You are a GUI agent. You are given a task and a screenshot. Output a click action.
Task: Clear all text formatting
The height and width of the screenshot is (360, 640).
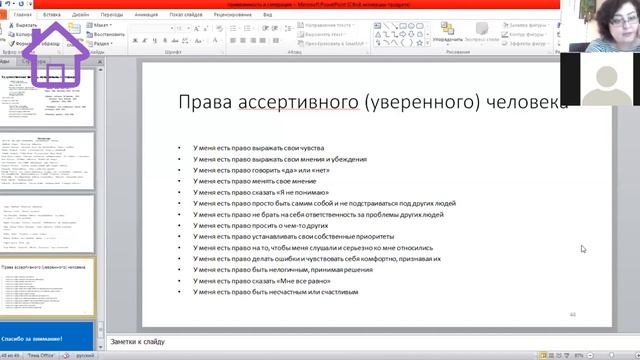(x=219, y=28)
